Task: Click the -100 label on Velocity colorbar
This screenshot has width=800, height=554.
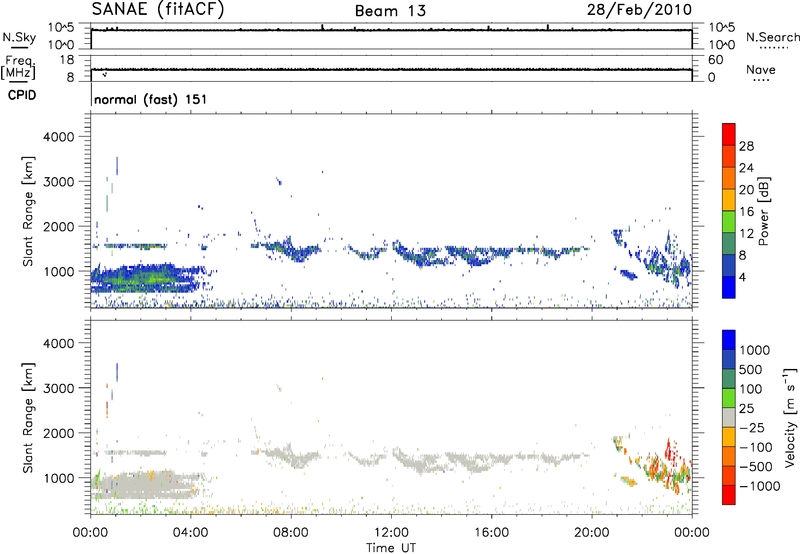Action: click(756, 447)
